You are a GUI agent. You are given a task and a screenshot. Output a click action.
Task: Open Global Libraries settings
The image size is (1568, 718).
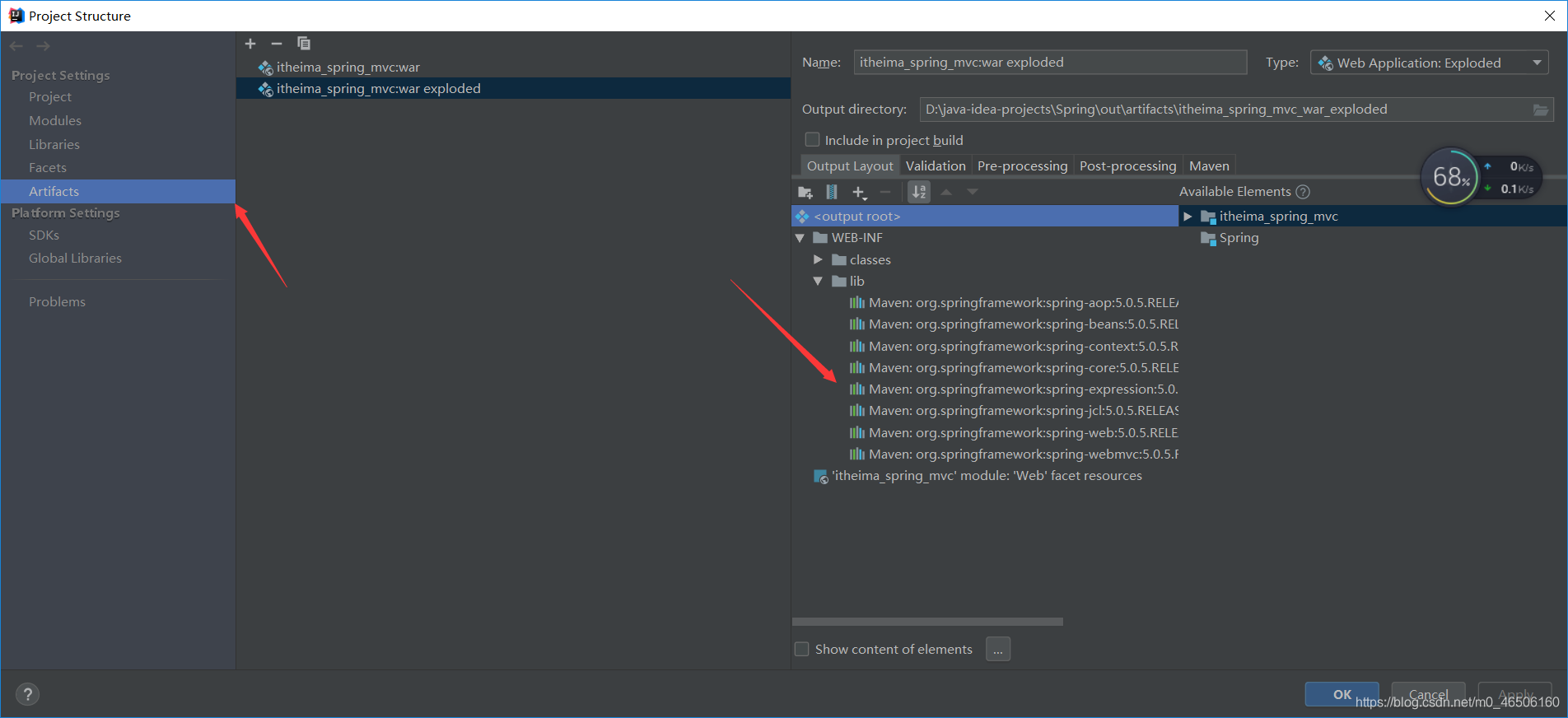75,259
